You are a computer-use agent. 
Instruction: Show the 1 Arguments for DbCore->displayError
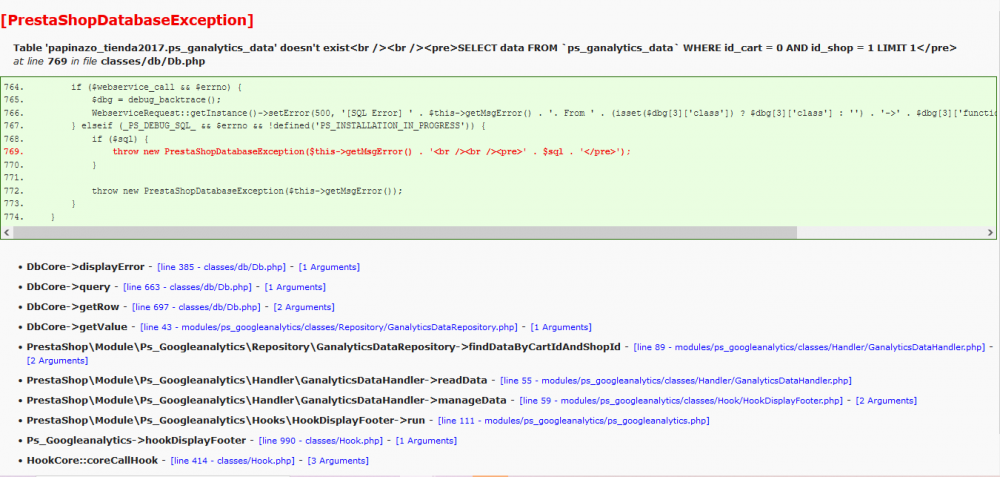329,267
